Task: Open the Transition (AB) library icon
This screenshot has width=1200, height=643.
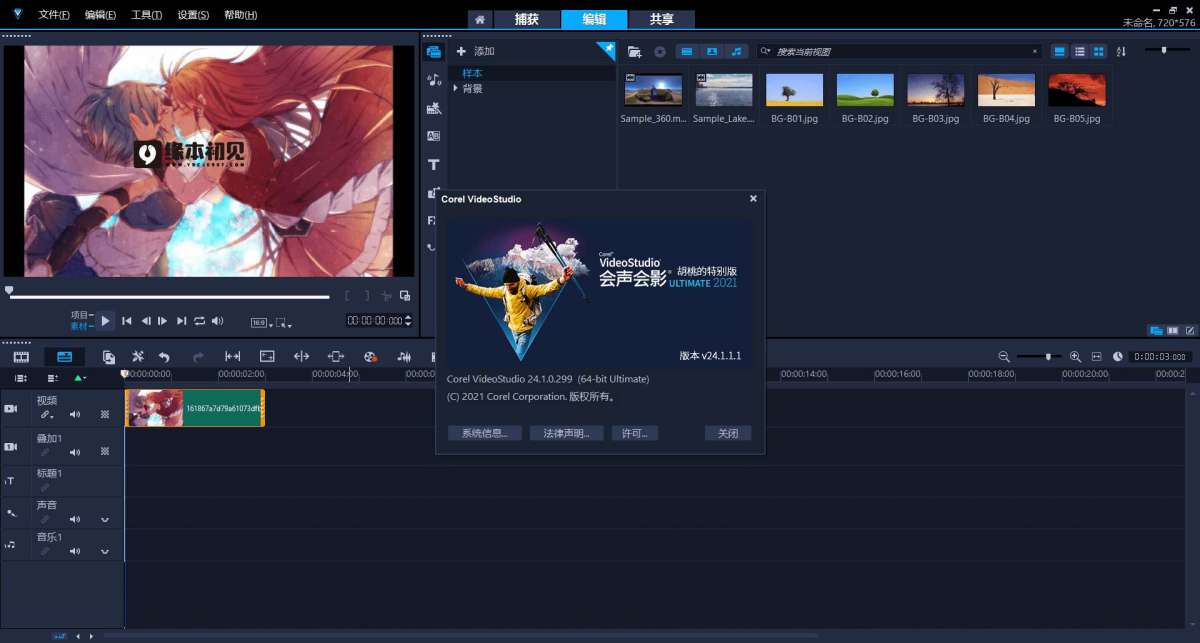Action: pos(434,136)
